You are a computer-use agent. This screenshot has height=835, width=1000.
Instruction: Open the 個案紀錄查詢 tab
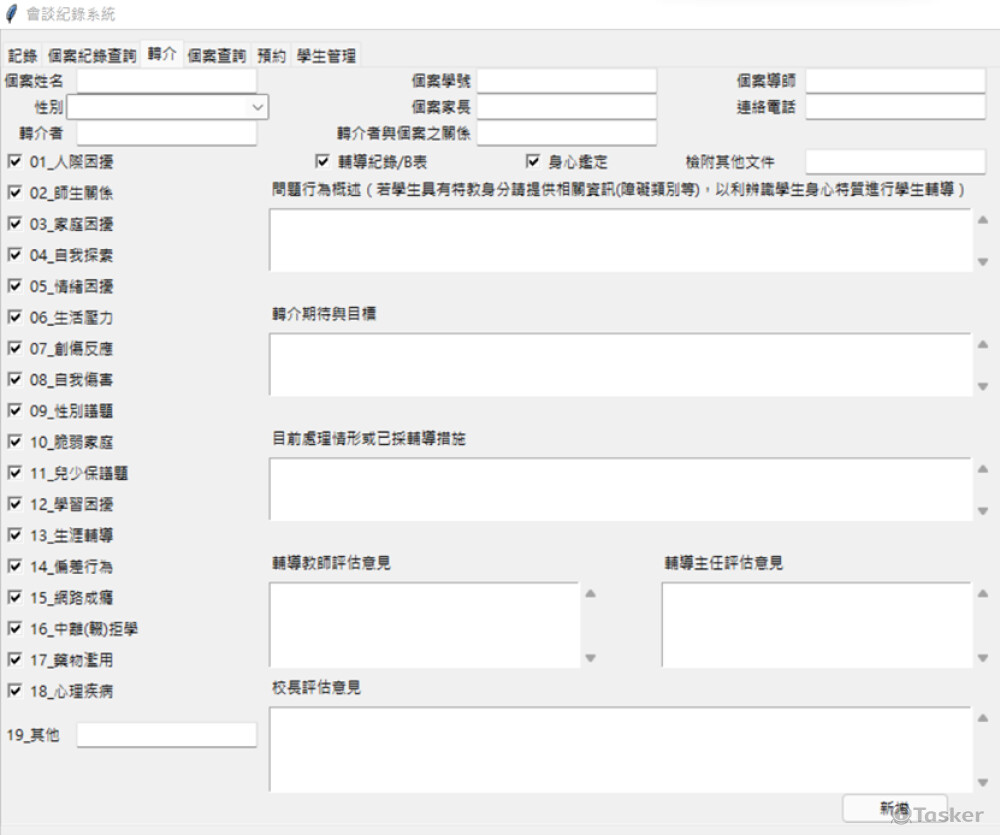pyautogui.click(x=92, y=56)
